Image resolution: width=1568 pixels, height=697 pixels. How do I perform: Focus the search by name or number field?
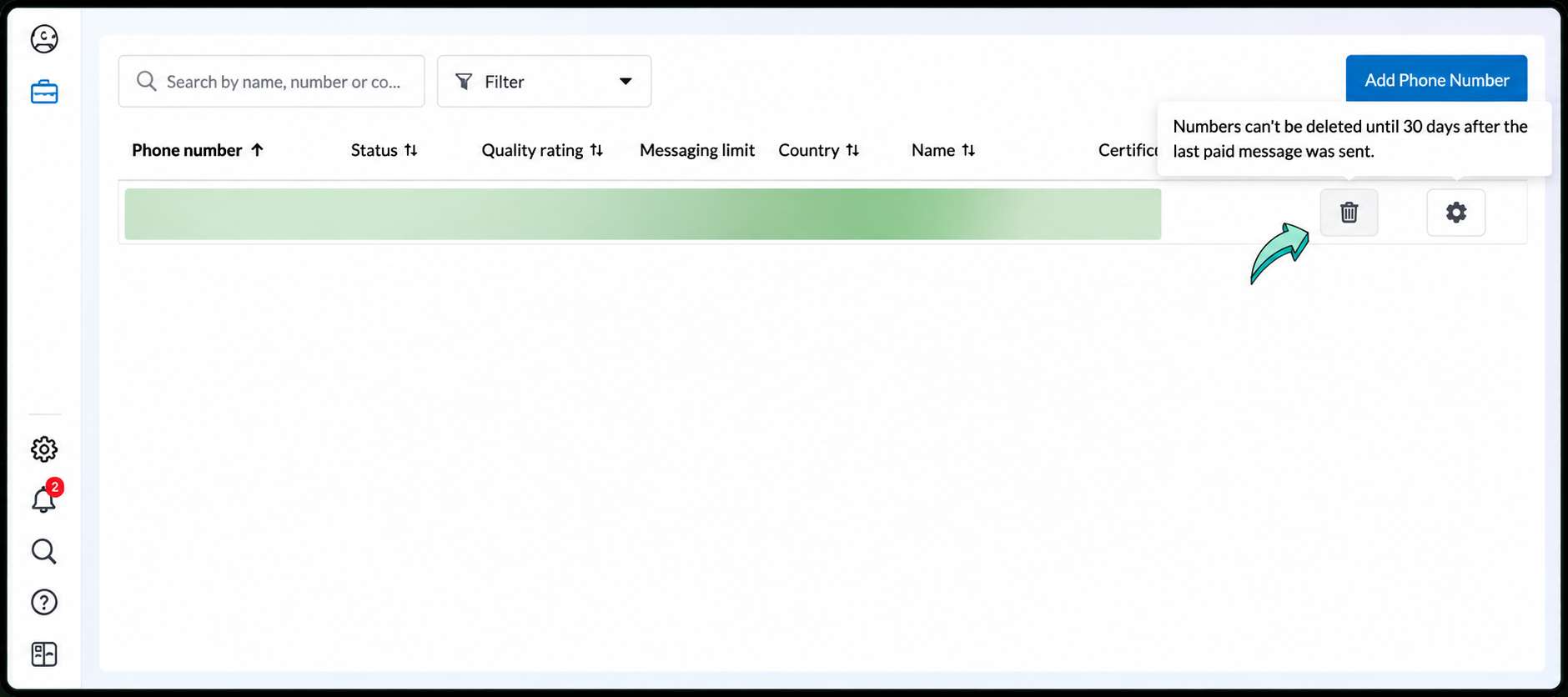271,81
